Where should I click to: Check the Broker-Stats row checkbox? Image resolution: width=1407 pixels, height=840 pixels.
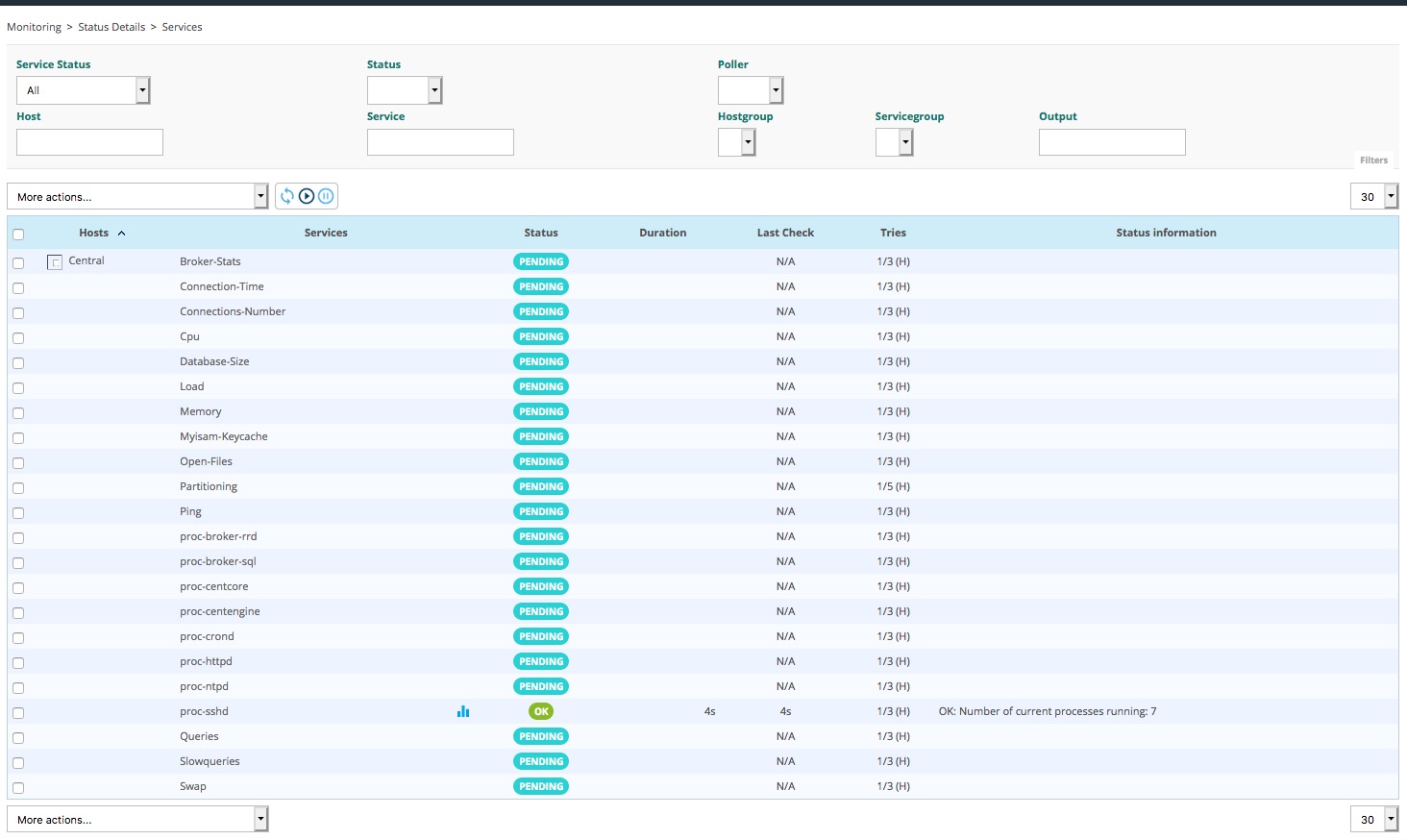18,262
